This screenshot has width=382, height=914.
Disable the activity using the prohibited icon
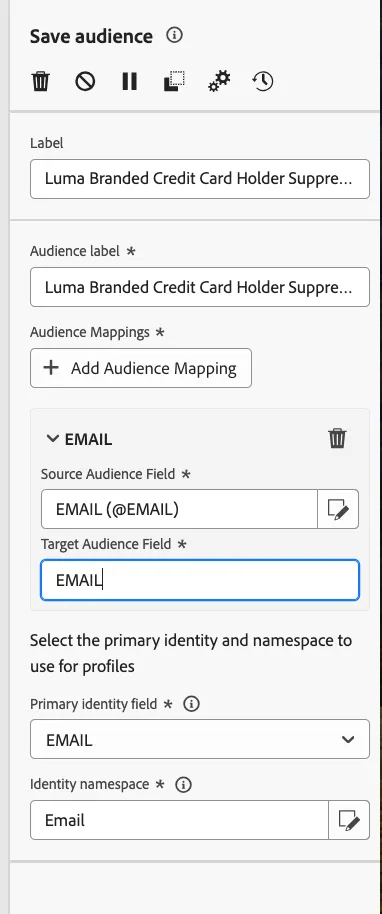85,82
